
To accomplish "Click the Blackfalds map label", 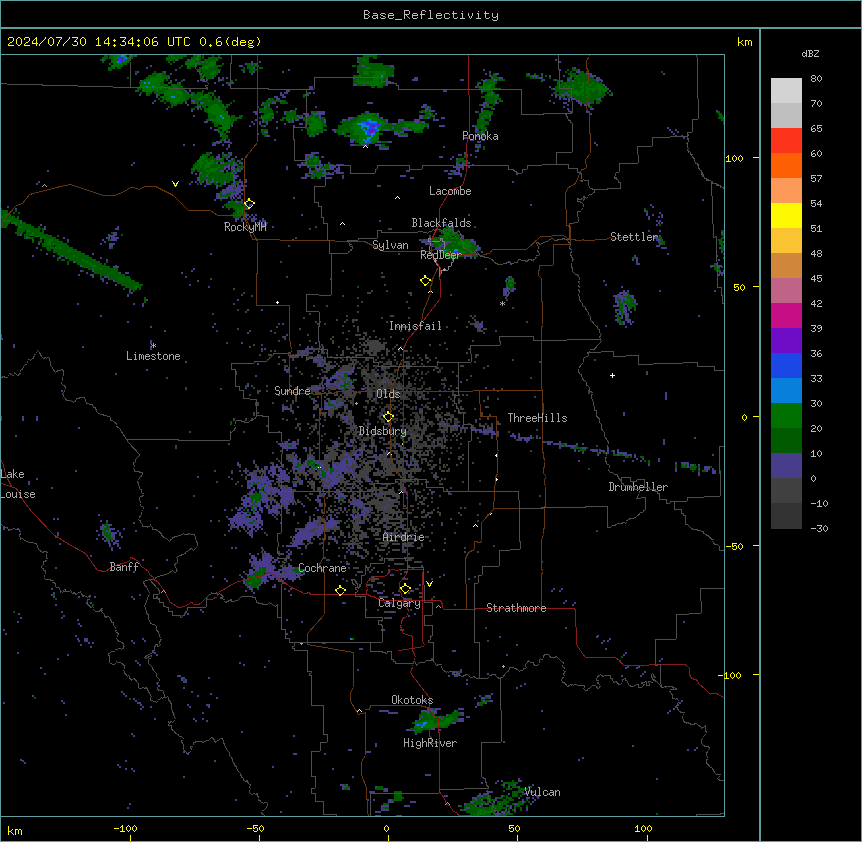I will [441, 223].
